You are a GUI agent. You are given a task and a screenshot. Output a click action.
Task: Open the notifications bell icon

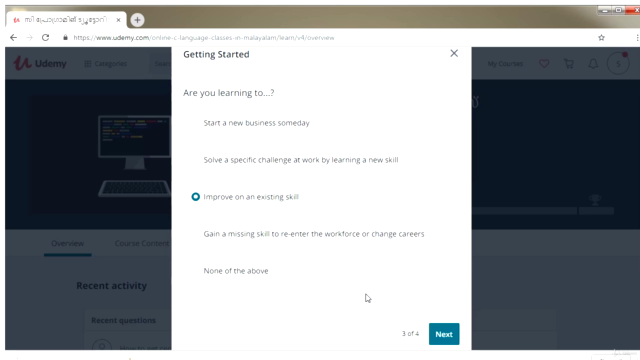[x=593, y=64]
